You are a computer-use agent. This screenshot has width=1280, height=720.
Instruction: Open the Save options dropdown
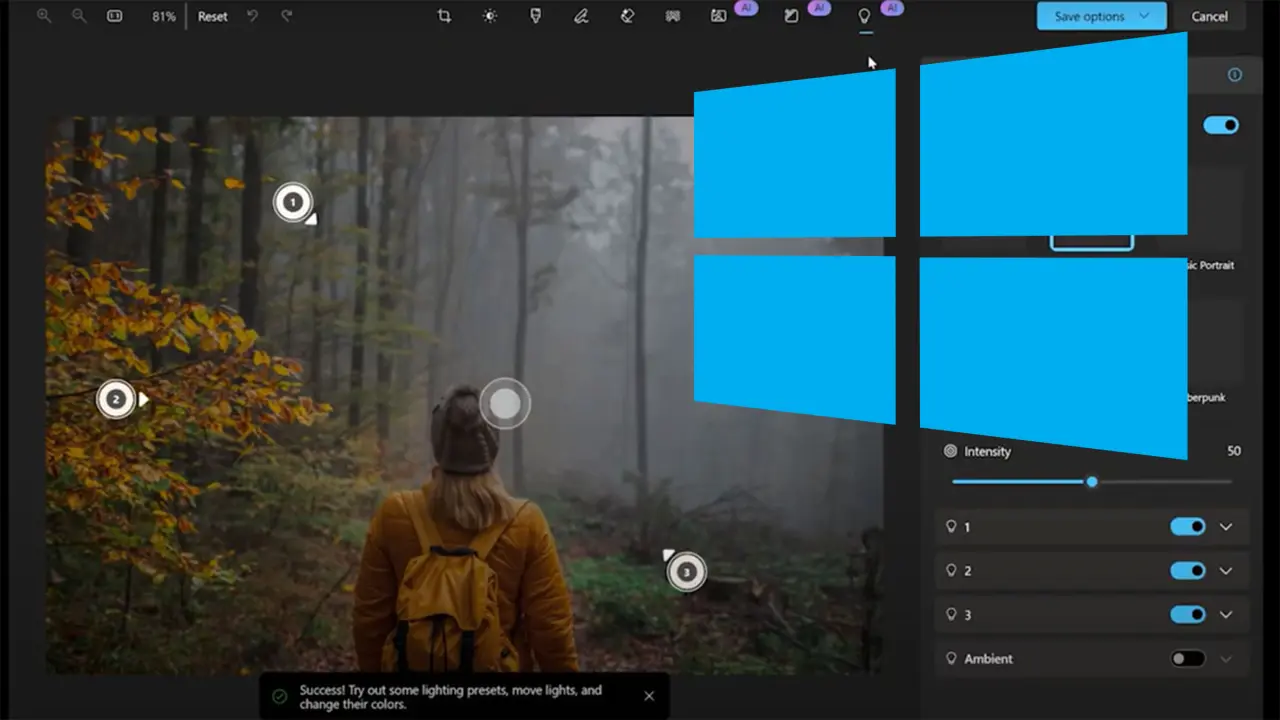(x=1101, y=16)
